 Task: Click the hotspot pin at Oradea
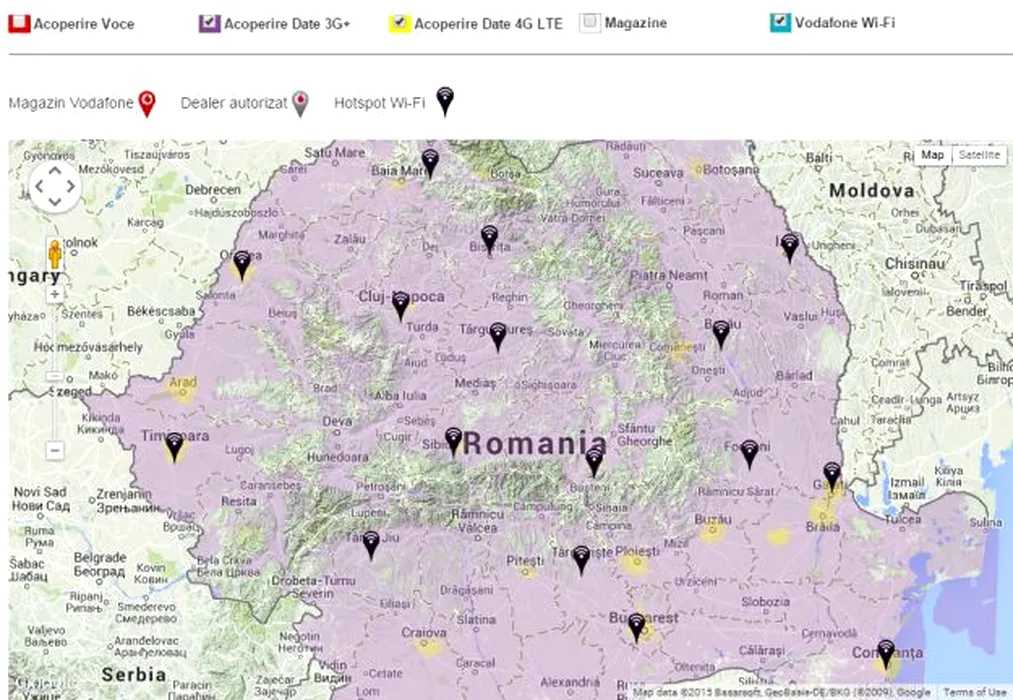tap(242, 264)
